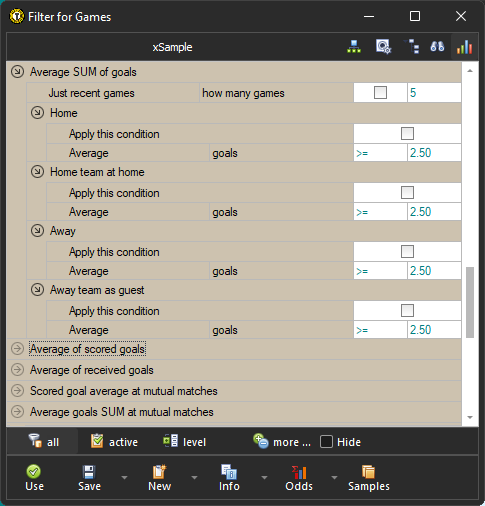Click the more ... button
485x506 pixels.
tap(282, 442)
